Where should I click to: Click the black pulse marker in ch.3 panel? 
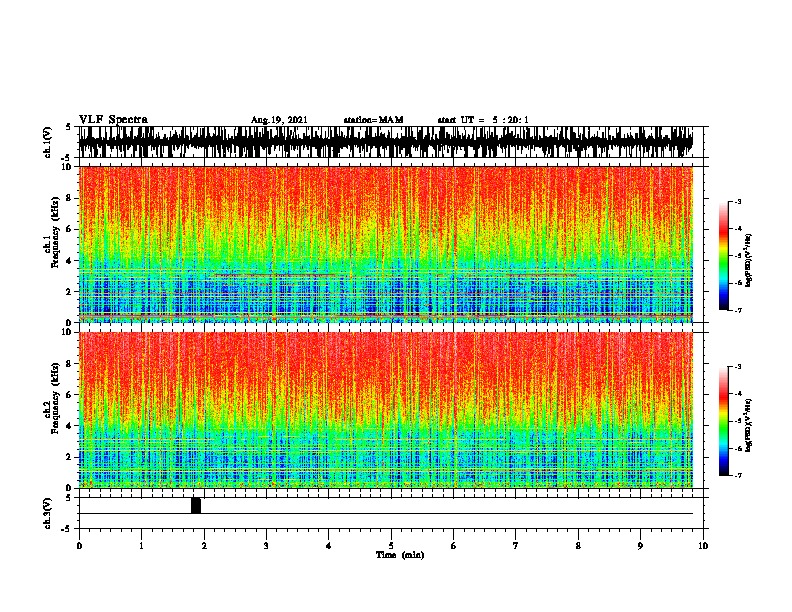(x=196, y=505)
